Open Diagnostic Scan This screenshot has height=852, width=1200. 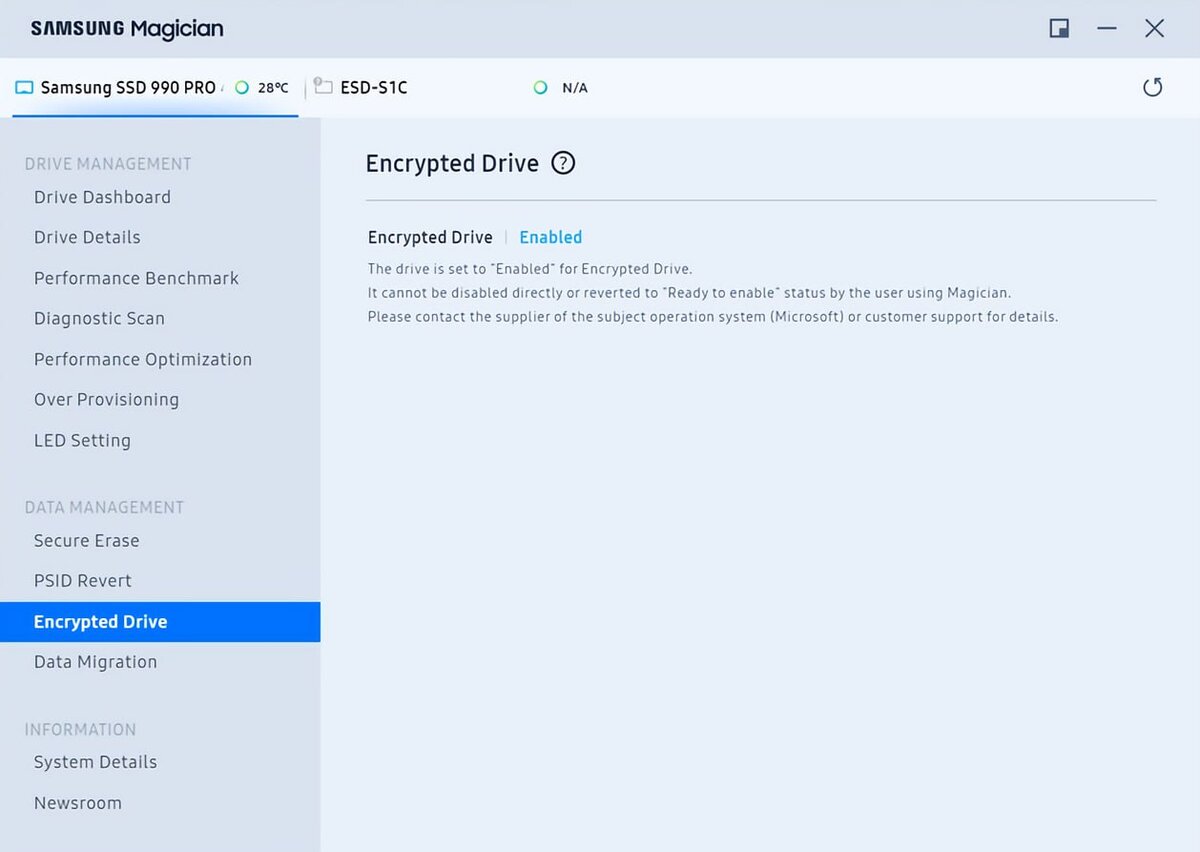[x=99, y=318]
